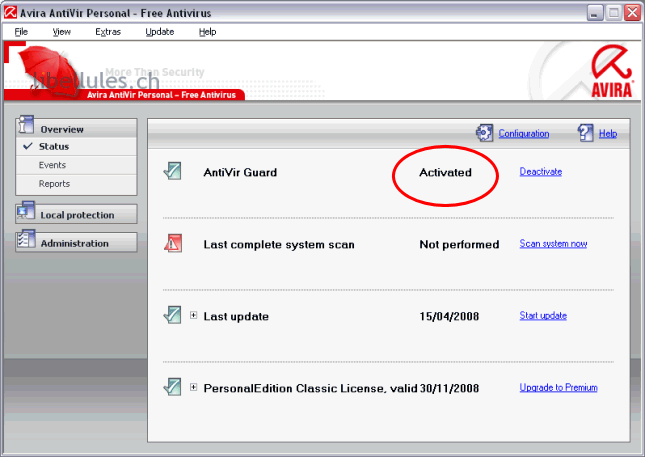Click the Activated status text
This screenshot has width=645, height=457.
point(445,172)
